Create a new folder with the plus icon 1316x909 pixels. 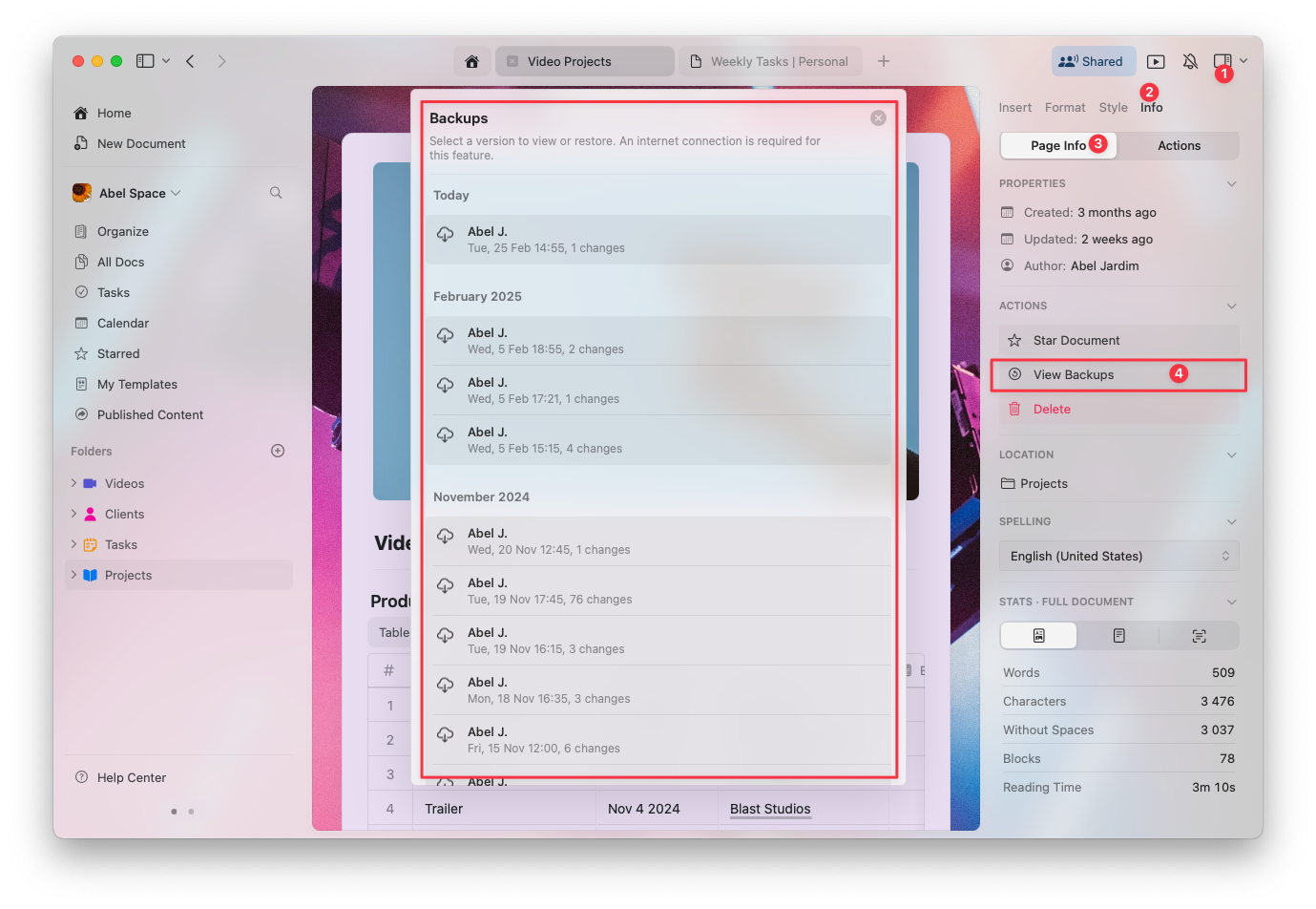pyautogui.click(x=277, y=450)
